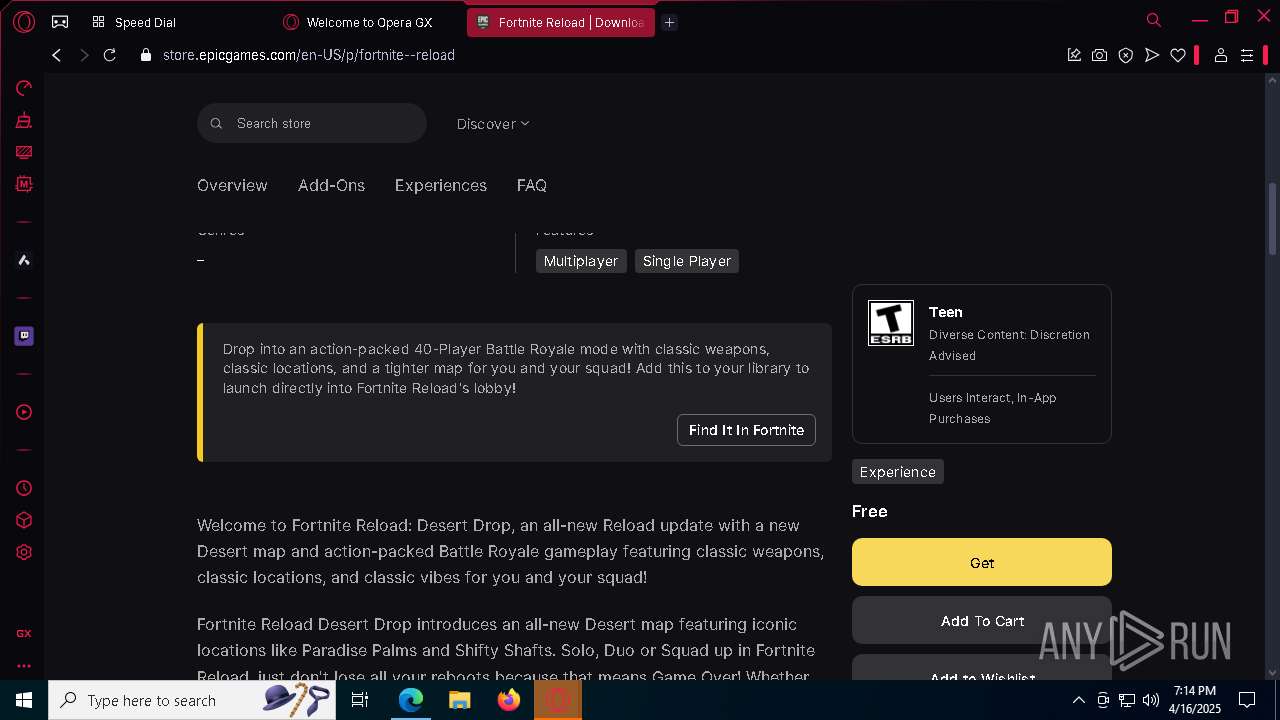Viewport: 1280px width, 720px height.
Task: Add page to bookmarks heart icon
Action: (1178, 55)
